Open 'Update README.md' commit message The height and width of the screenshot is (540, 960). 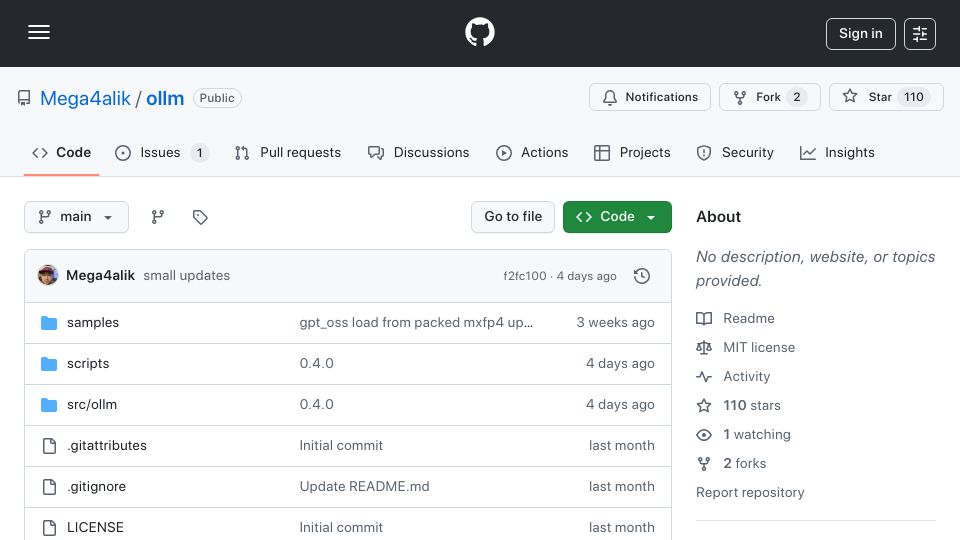click(x=364, y=487)
